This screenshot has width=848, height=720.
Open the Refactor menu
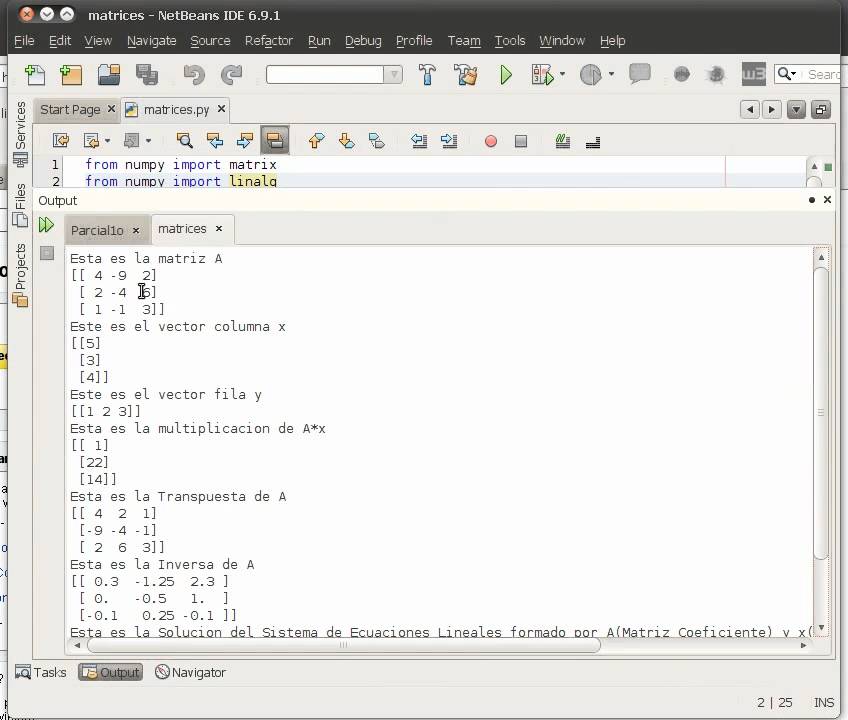(269, 41)
